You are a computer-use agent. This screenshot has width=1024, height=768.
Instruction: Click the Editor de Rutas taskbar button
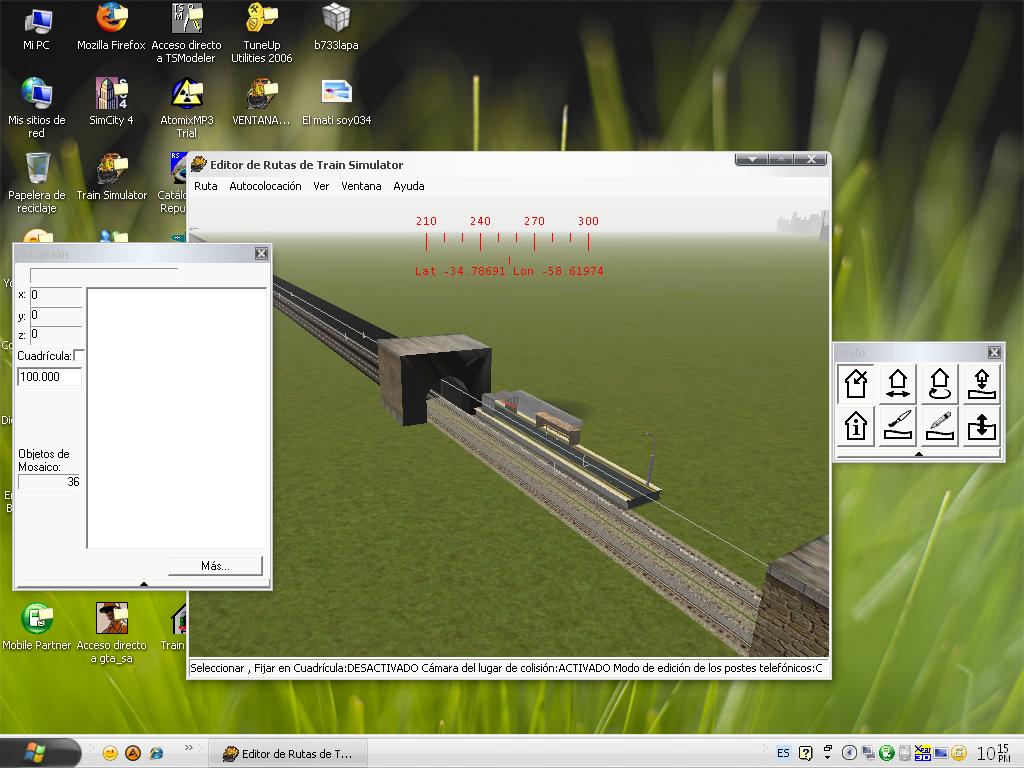tap(288, 754)
